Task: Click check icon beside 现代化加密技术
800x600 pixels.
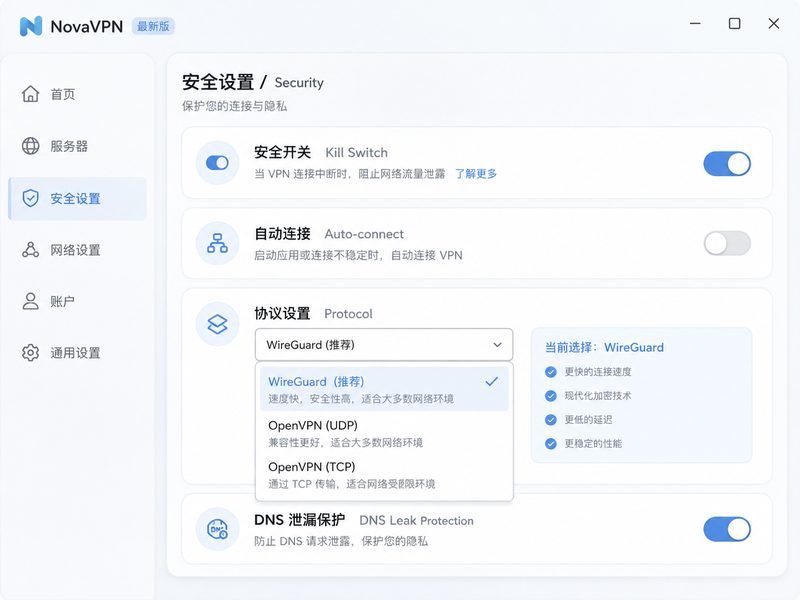Action: coord(551,396)
